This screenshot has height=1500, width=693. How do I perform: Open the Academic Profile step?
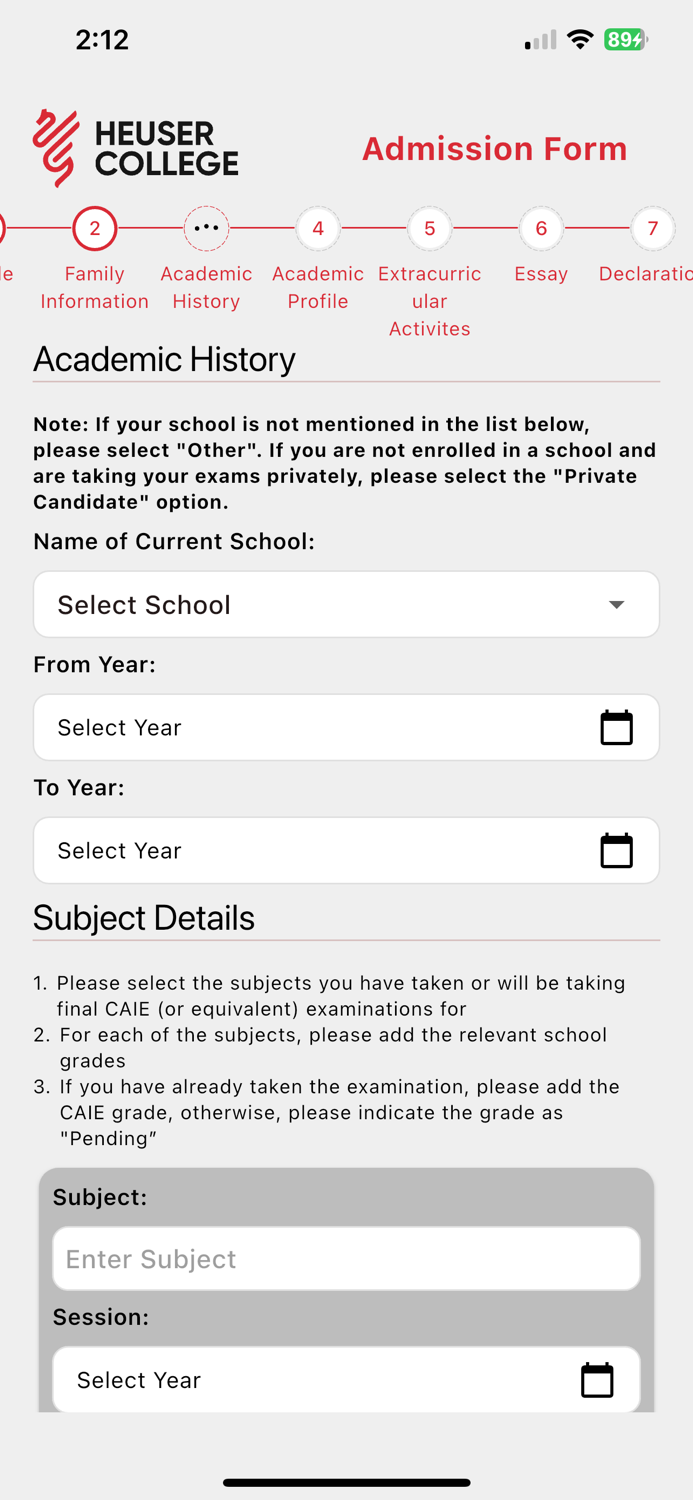click(318, 228)
